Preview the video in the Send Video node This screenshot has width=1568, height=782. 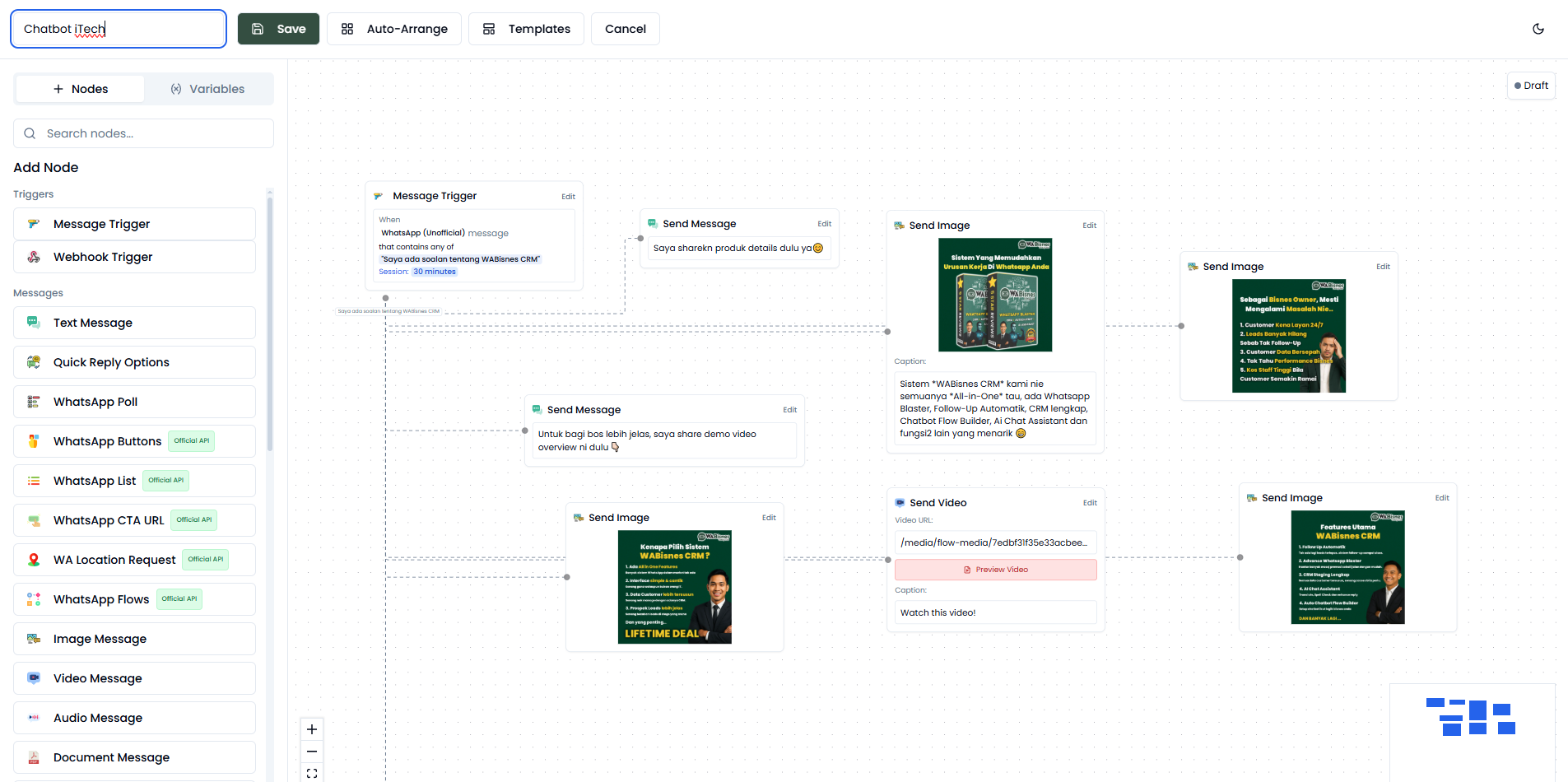995,570
